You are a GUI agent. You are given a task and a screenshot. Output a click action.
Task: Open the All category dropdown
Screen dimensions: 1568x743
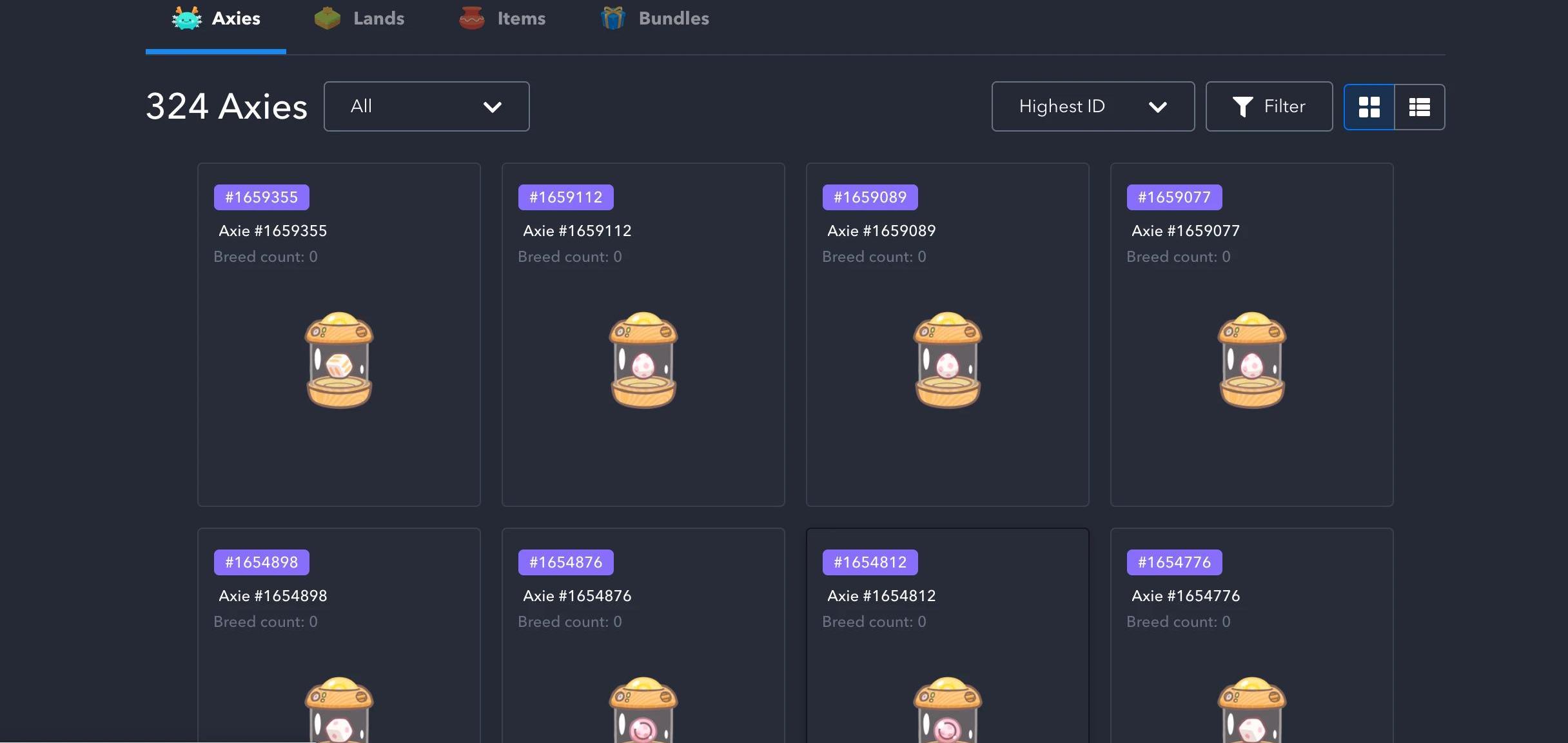tap(427, 106)
